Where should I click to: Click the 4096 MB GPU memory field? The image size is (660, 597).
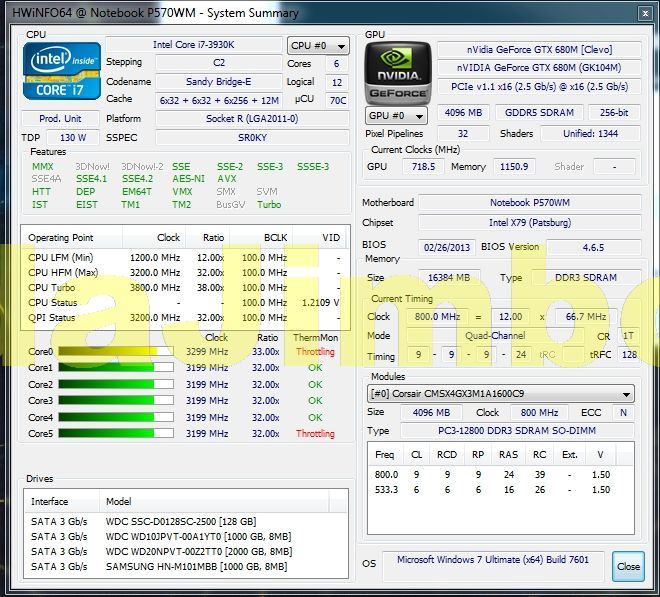click(x=463, y=112)
